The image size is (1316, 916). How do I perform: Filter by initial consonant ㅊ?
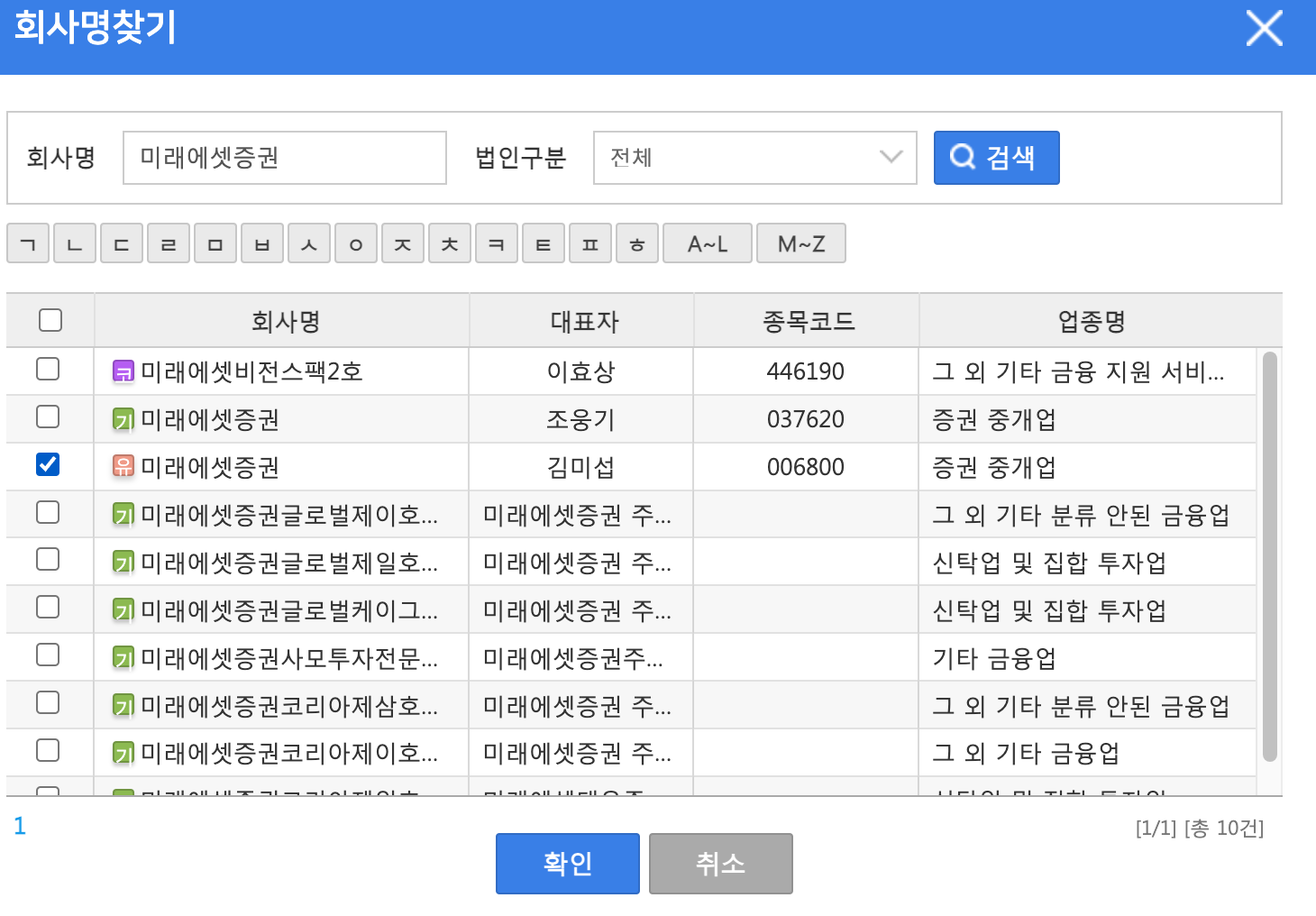point(450,243)
